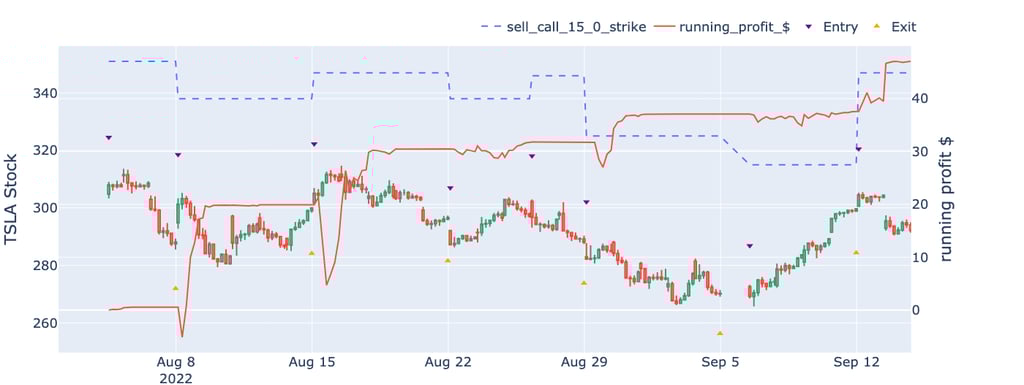Viewport: 1024px width, 385px height.
Task: Click the '30' right axis tick label
Action: pyautogui.click(x=921, y=151)
